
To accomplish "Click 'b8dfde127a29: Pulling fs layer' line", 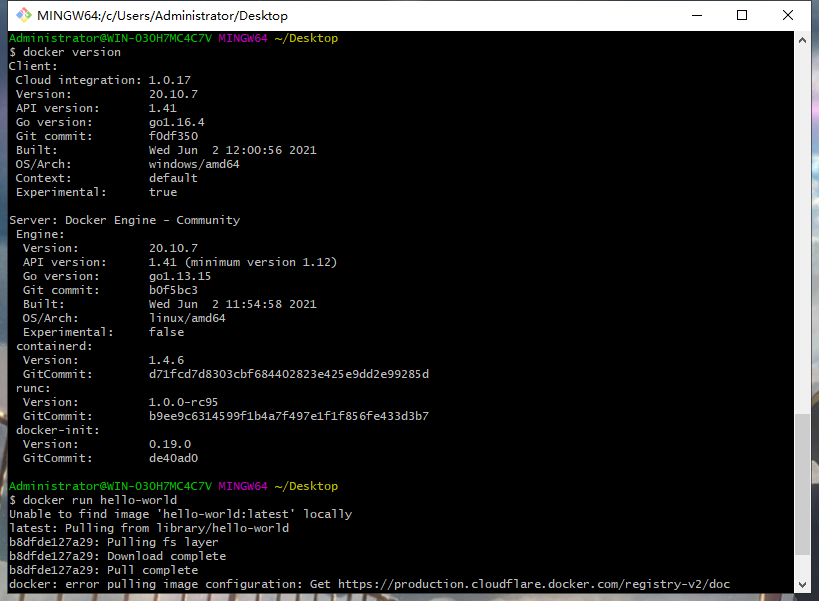I will point(114,543).
